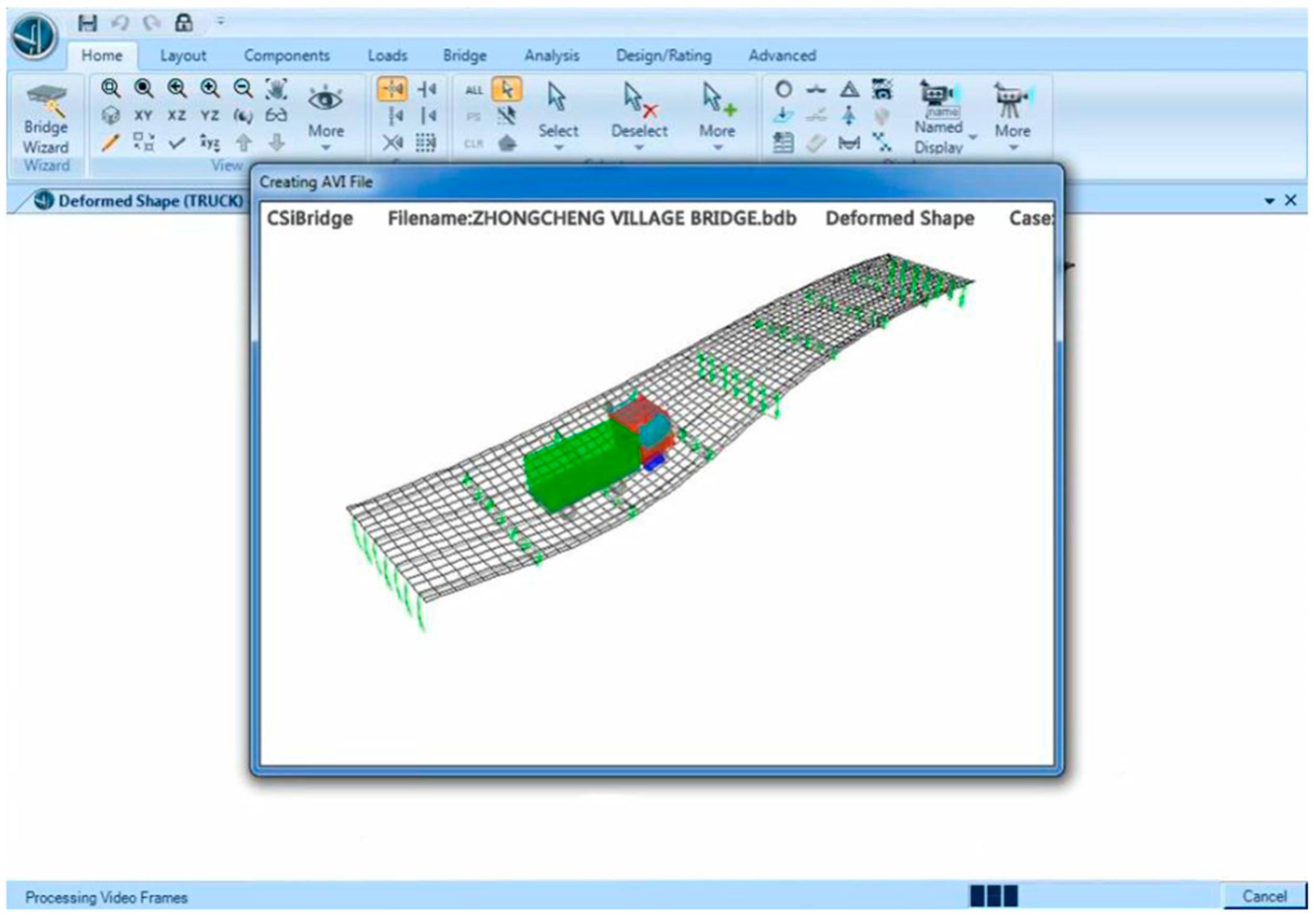Toggle the pointer selection mode button
This screenshot has height=917, width=1316.
(x=507, y=90)
